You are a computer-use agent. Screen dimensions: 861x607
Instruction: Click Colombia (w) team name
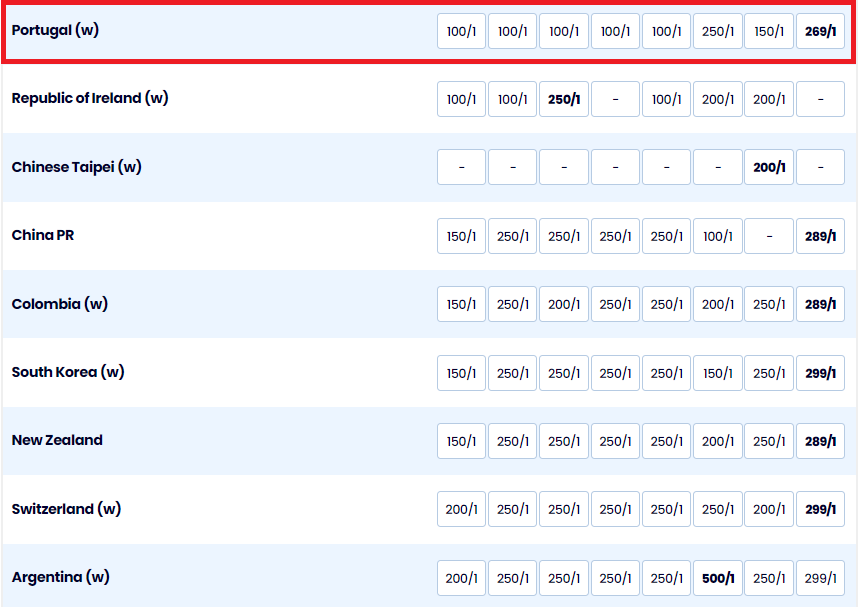(x=60, y=304)
